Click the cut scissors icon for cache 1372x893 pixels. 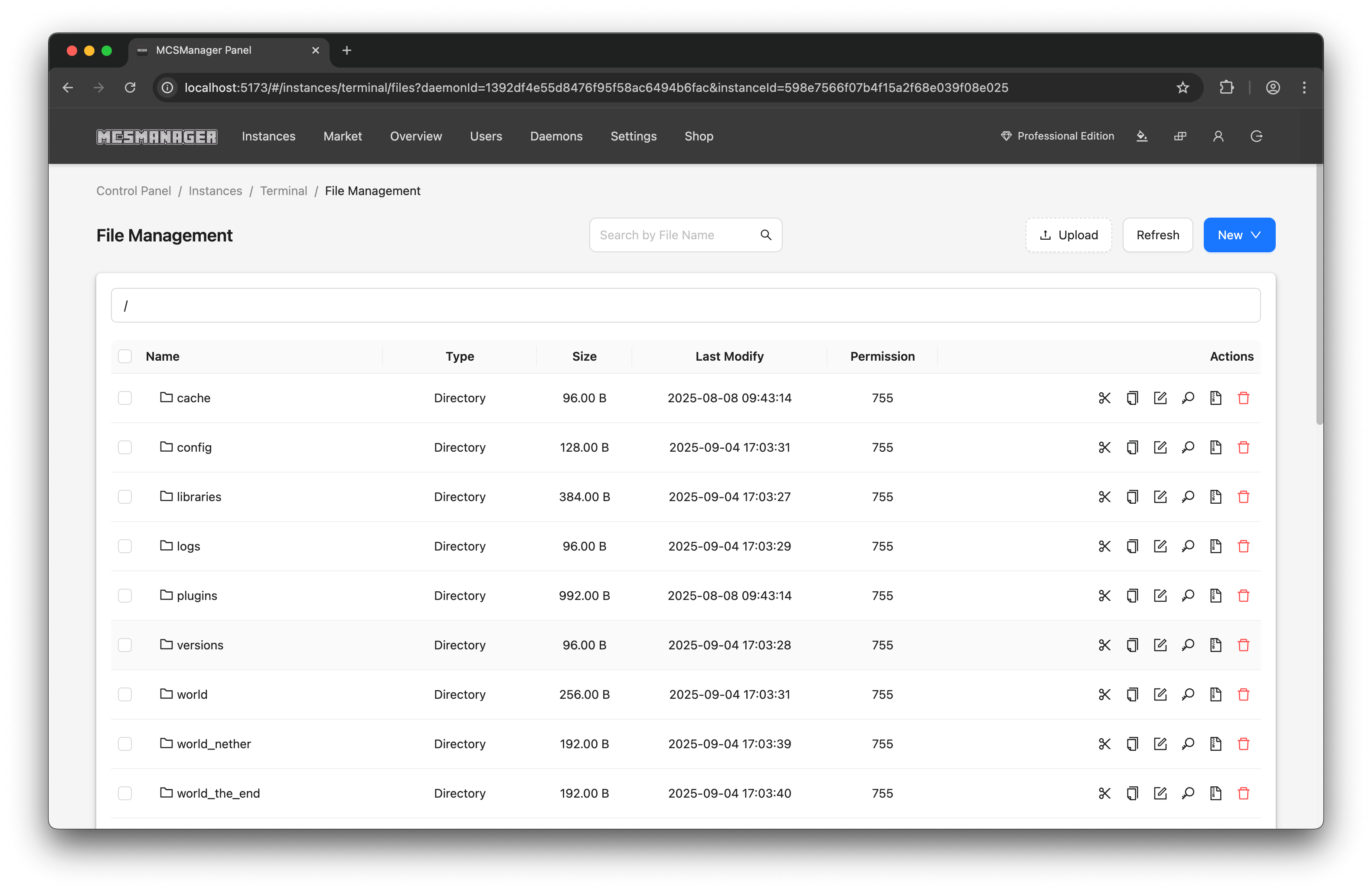pyautogui.click(x=1104, y=398)
